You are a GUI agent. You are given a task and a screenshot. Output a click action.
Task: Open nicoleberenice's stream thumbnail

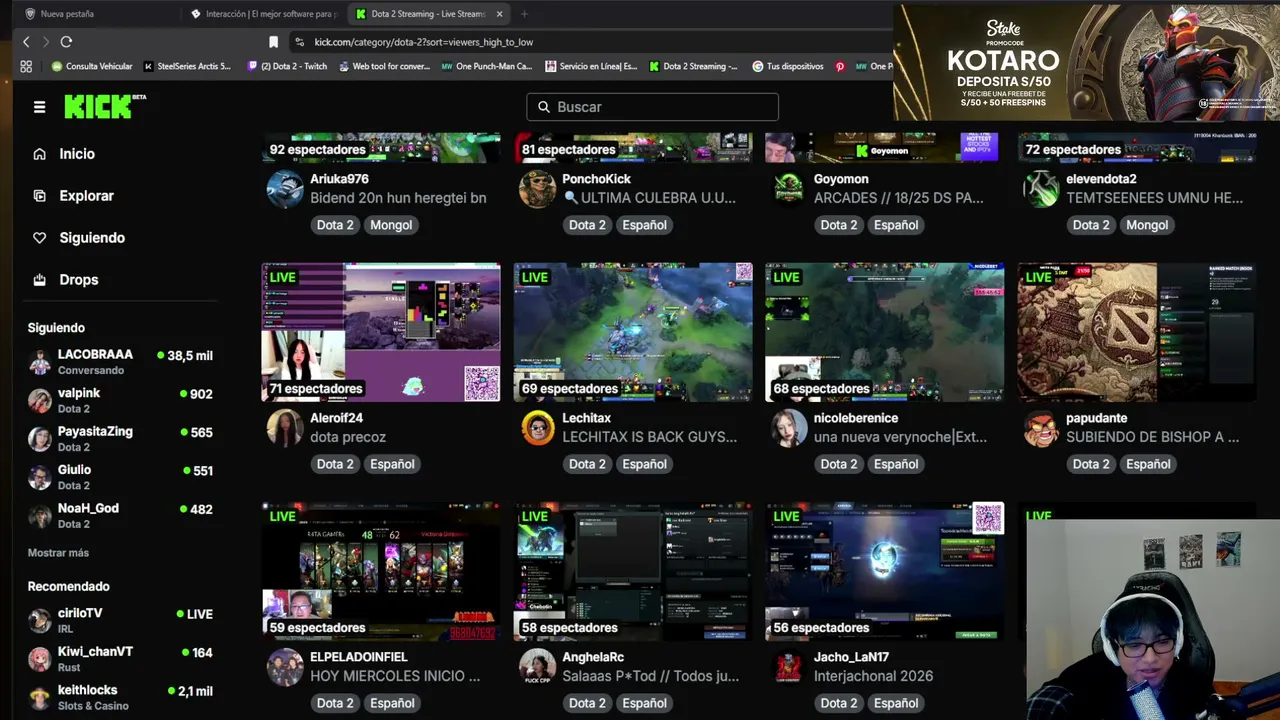click(885, 332)
